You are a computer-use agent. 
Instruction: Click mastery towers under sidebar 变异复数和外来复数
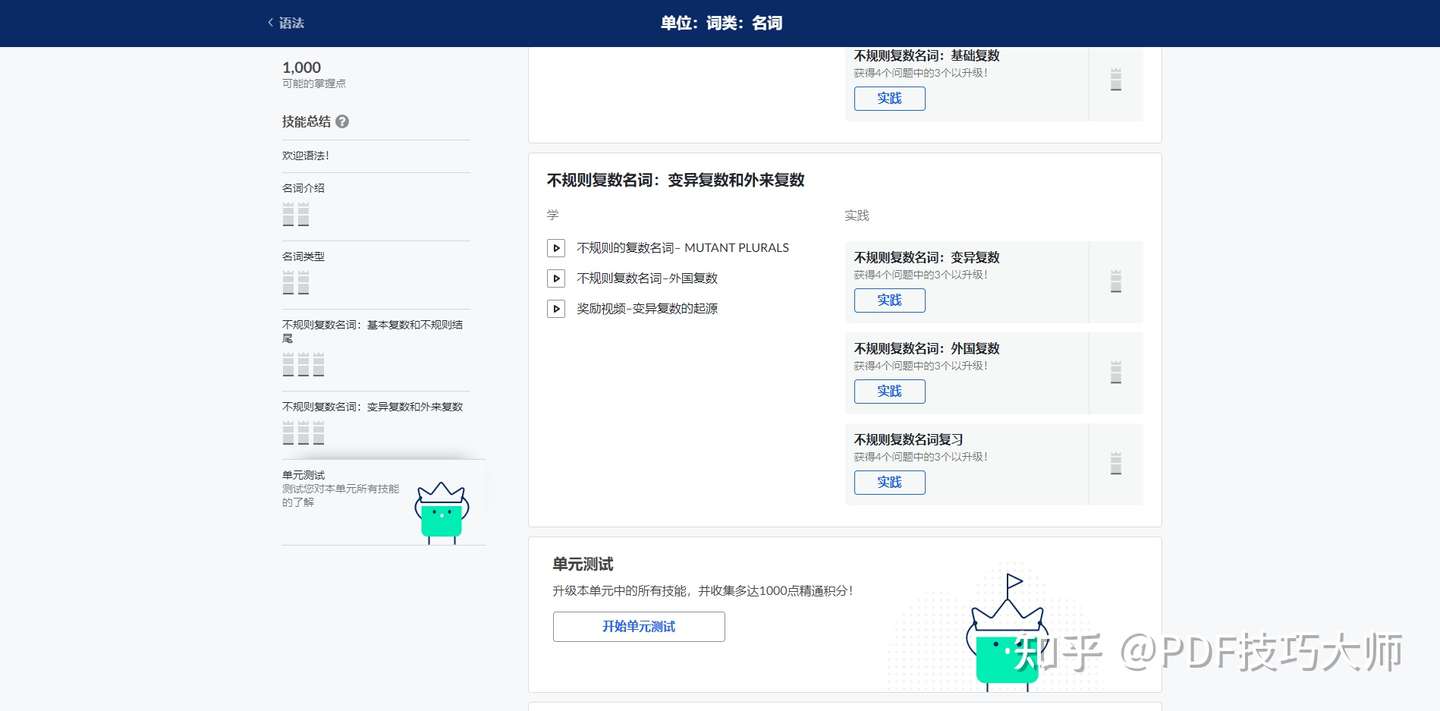click(x=303, y=433)
